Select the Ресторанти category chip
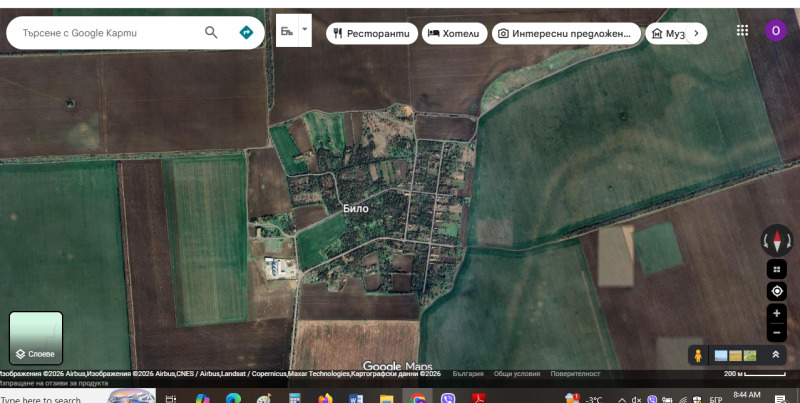The height and width of the screenshot is (403, 800). point(371,33)
